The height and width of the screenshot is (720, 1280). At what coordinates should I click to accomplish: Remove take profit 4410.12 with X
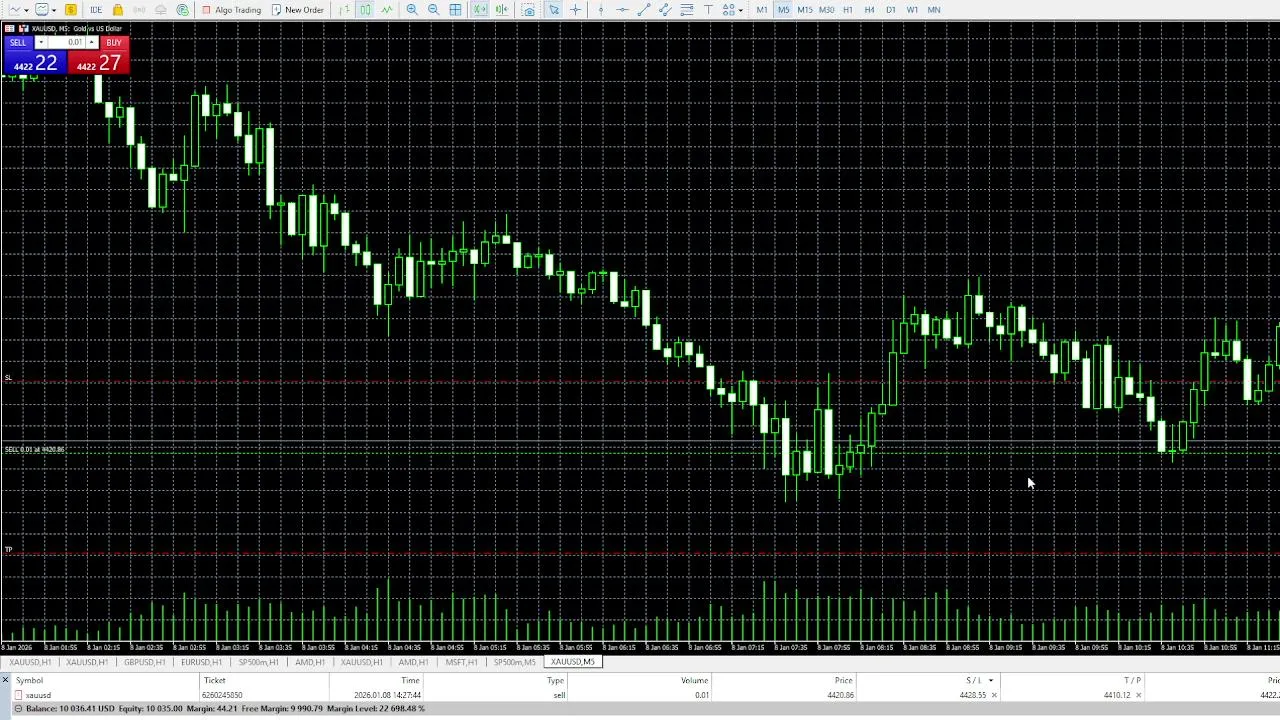1138,695
